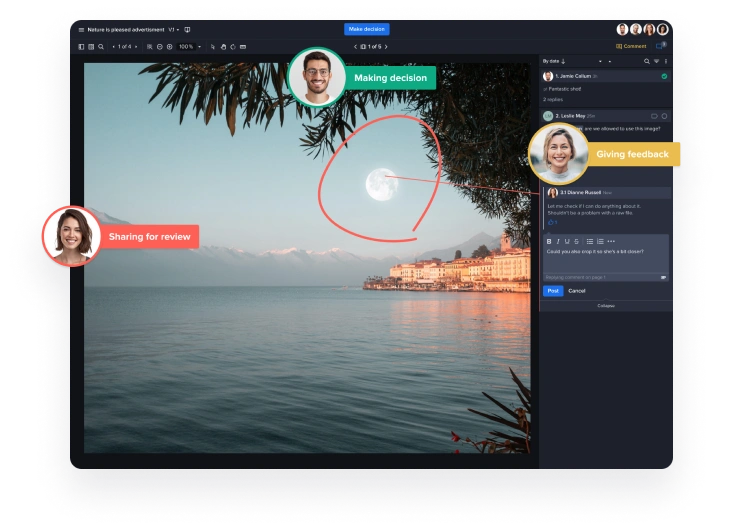The width and height of the screenshot is (730, 529).
Task: Select the arrow pointer tool
Action: 213,47
